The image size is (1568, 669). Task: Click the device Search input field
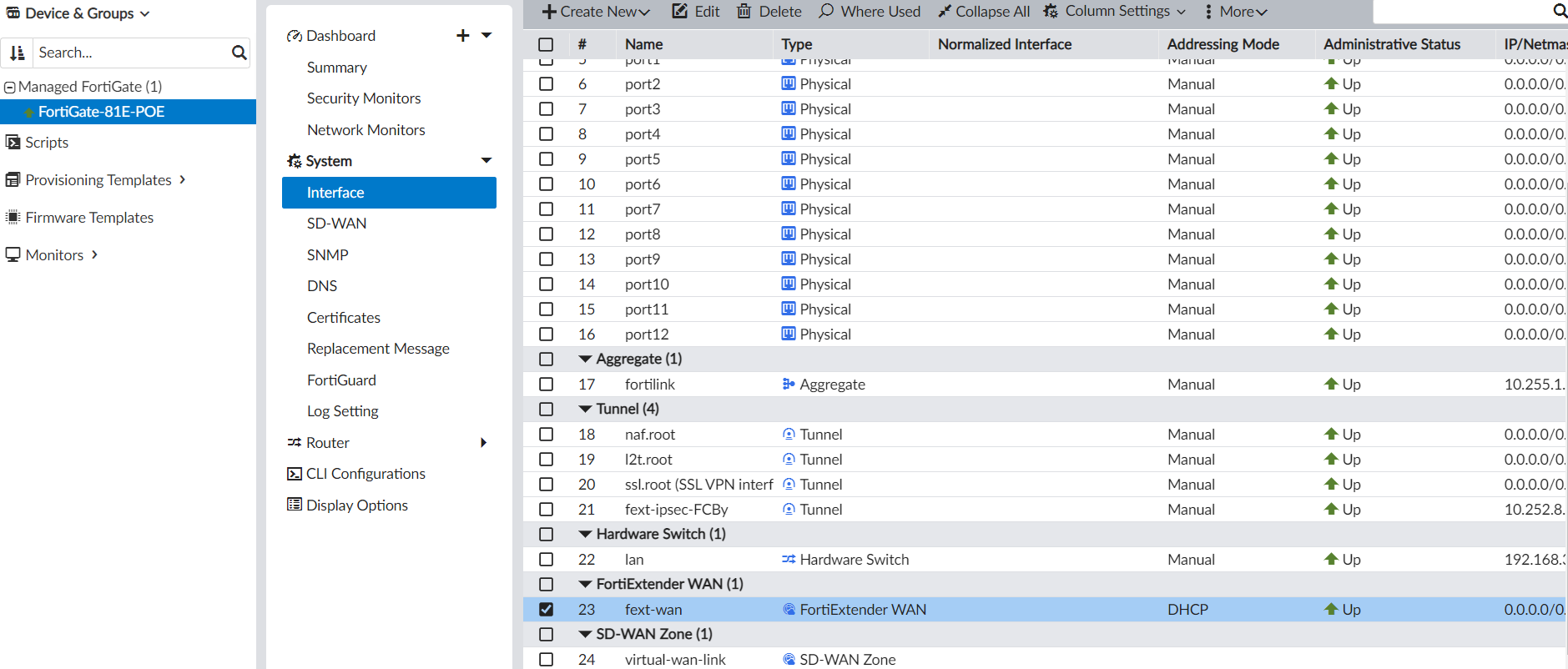coord(129,53)
